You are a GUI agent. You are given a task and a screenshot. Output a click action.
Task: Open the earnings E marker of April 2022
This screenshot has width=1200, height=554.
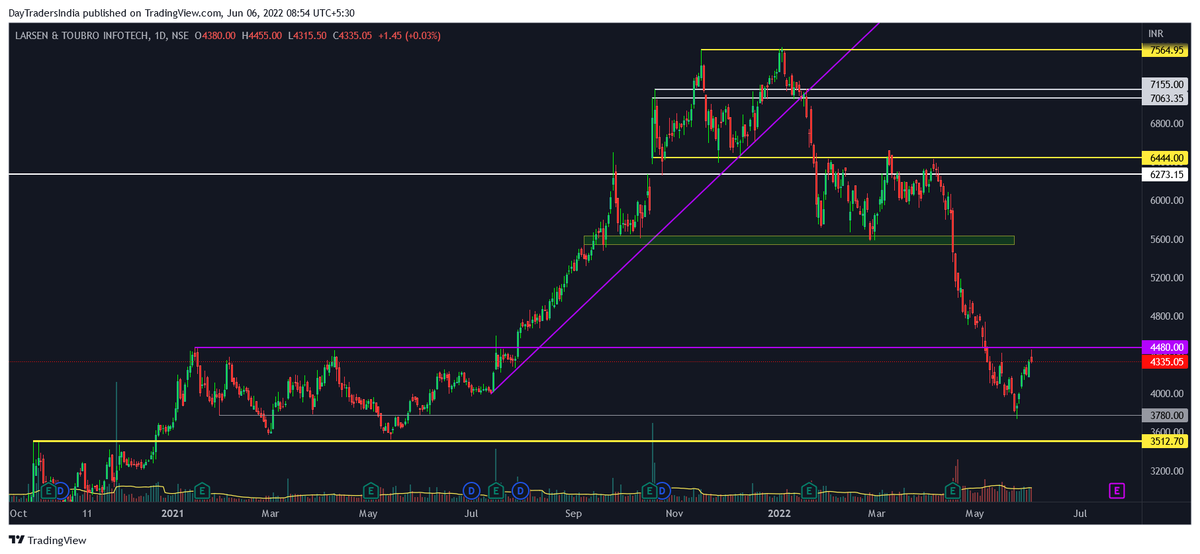[x=953, y=490]
